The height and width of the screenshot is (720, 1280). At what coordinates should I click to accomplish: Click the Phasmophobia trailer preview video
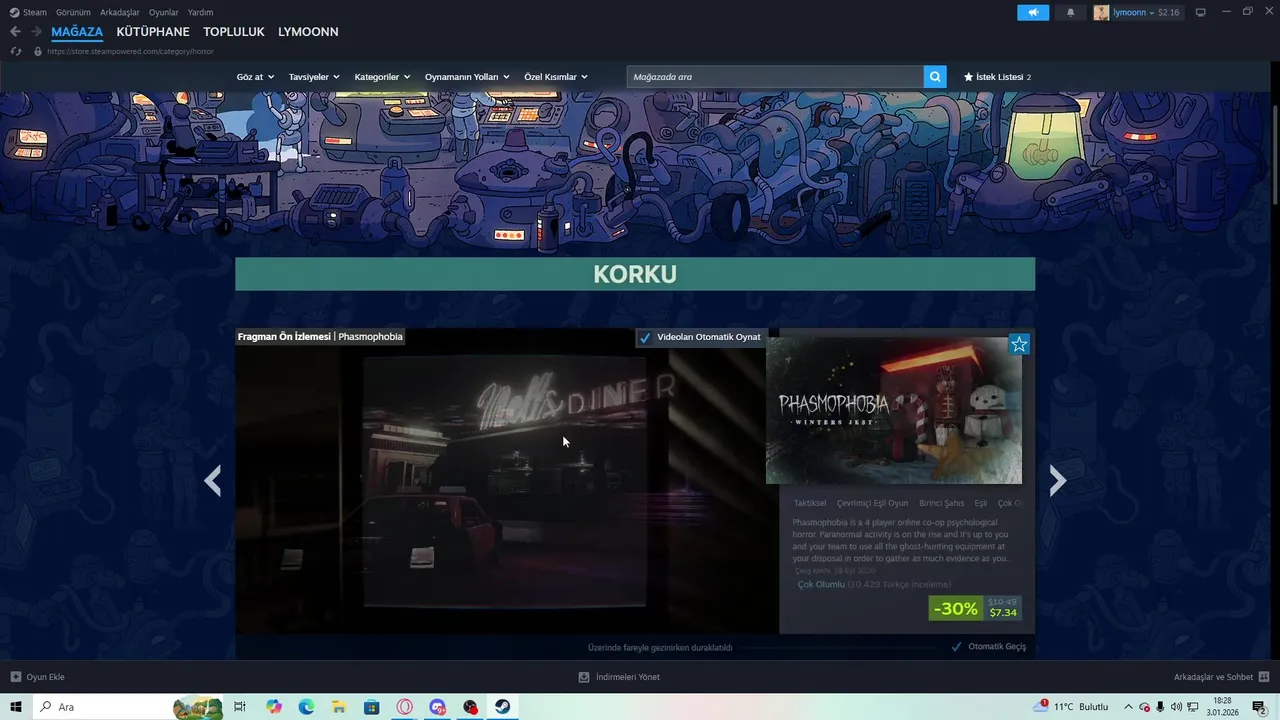(x=506, y=481)
